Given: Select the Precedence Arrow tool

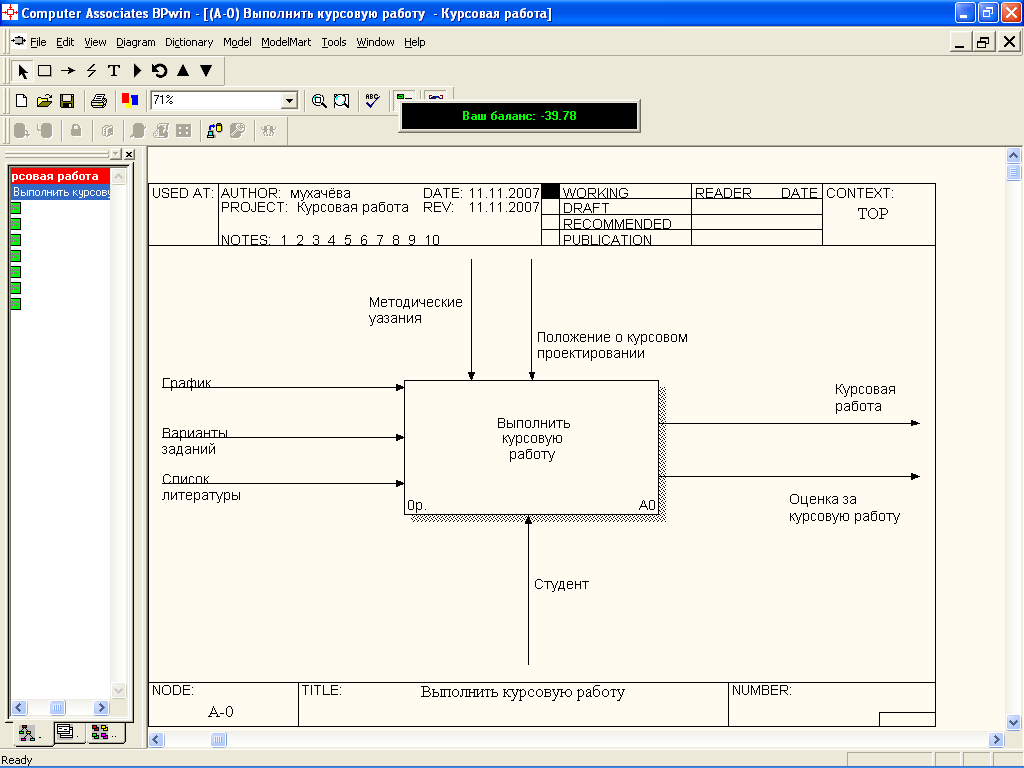Looking at the screenshot, I should 68,71.
